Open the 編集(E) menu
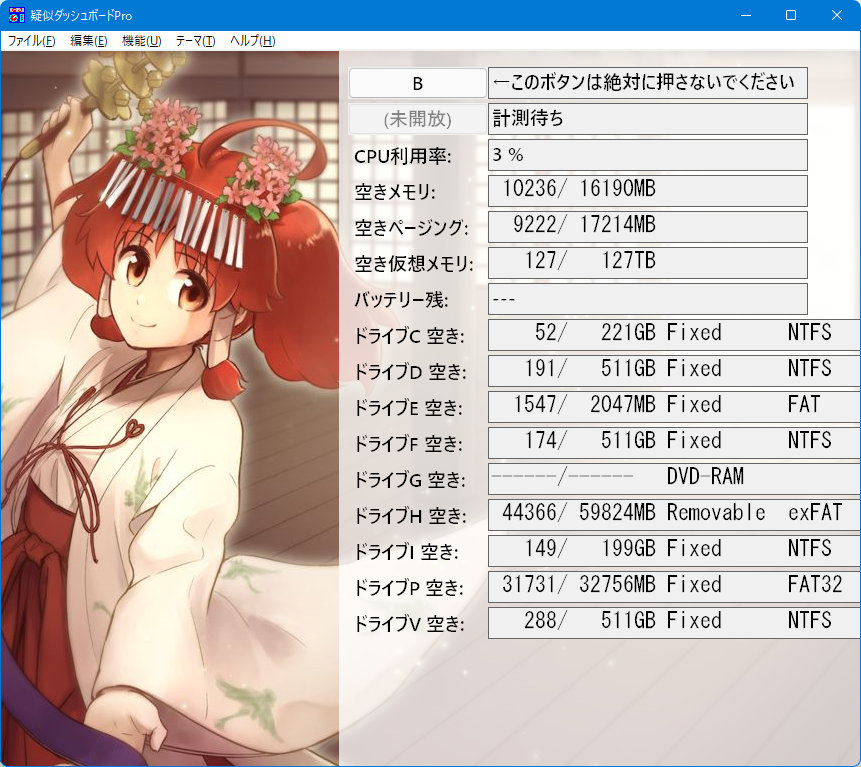Image resolution: width=861 pixels, height=767 pixels. (88, 41)
